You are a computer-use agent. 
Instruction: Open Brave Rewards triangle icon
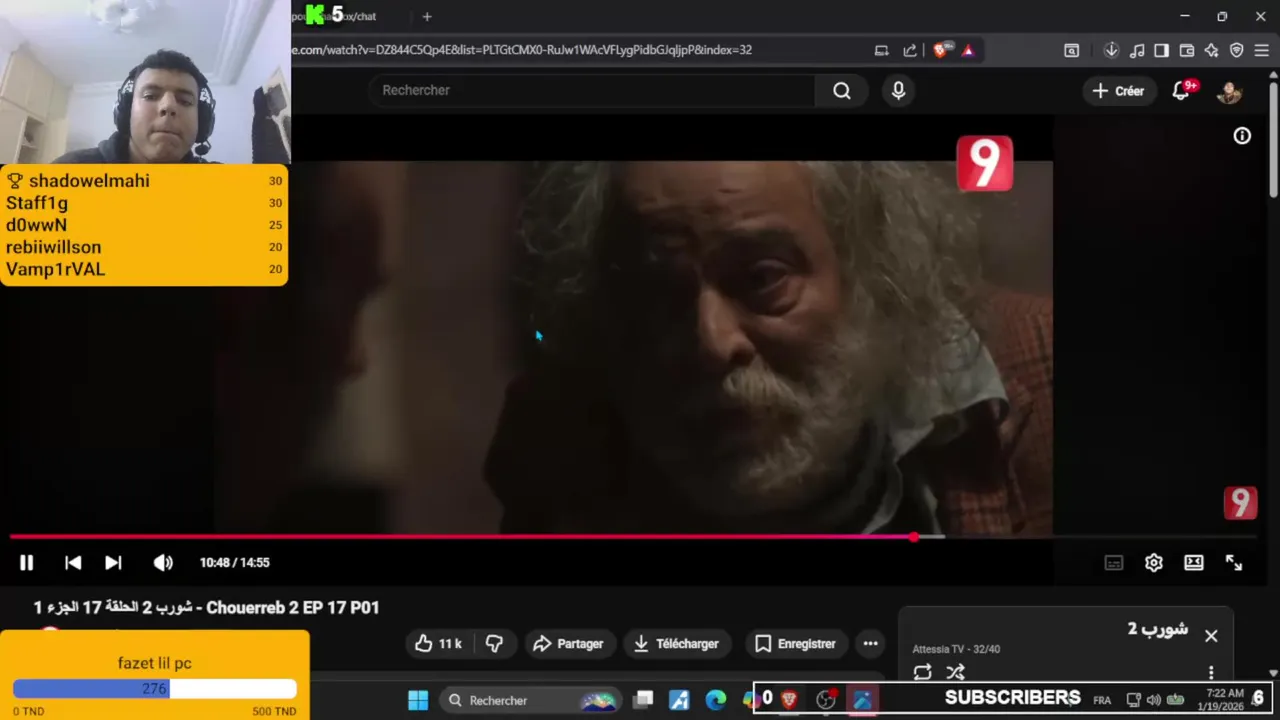[967, 50]
